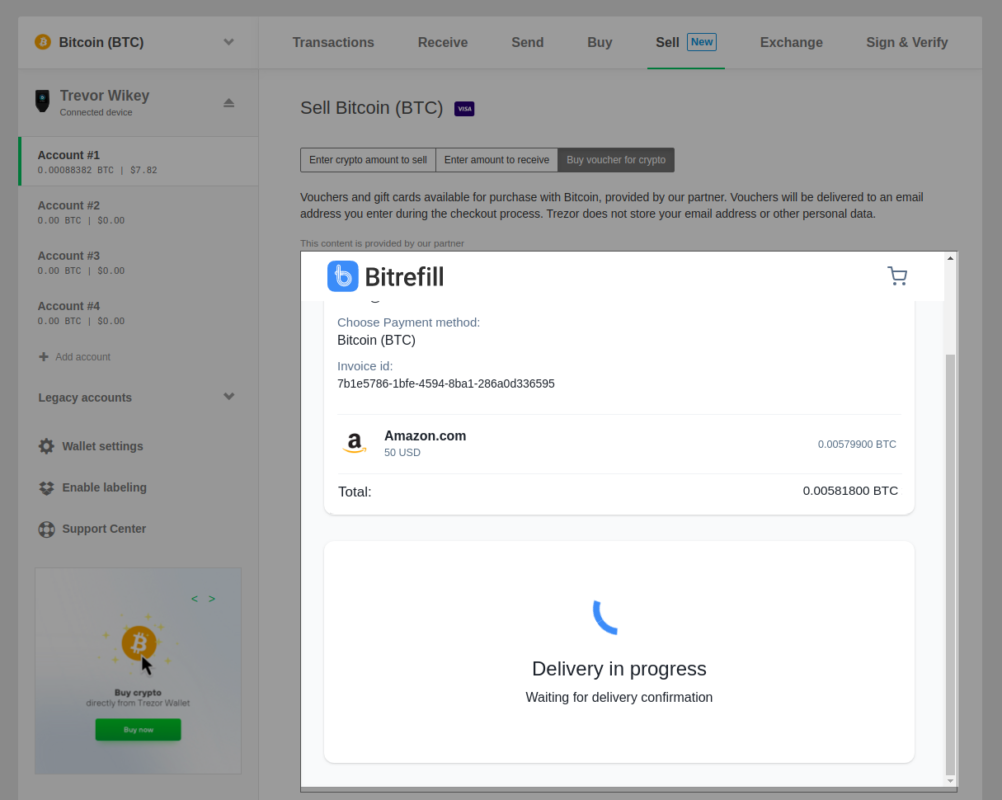
Task: Open Wallet settings
Action: pyautogui.click(x=102, y=446)
